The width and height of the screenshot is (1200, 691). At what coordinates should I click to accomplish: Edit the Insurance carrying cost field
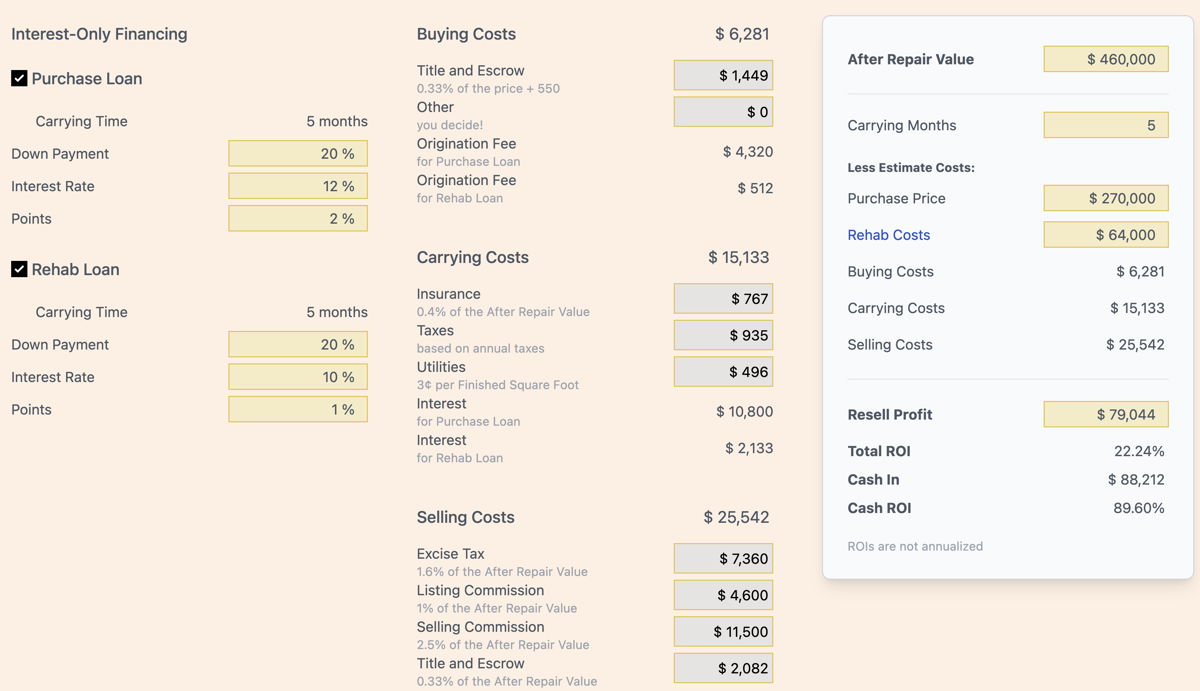(x=723, y=299)
